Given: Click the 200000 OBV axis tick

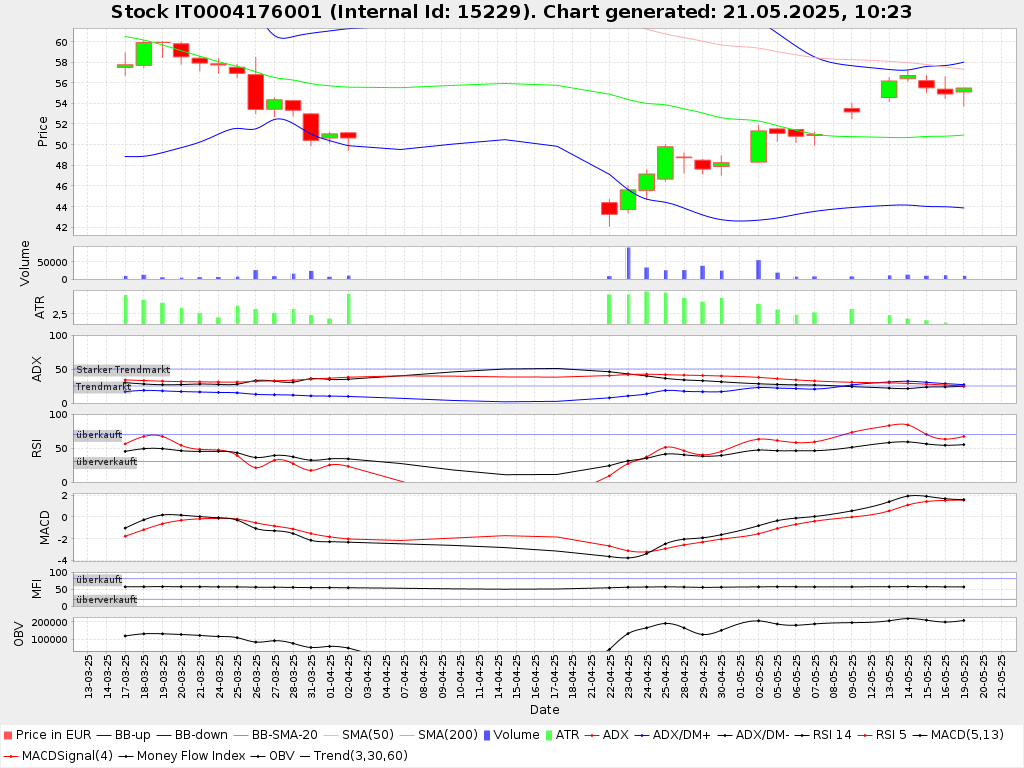Looking at the screenshot, I should (50, 623).
